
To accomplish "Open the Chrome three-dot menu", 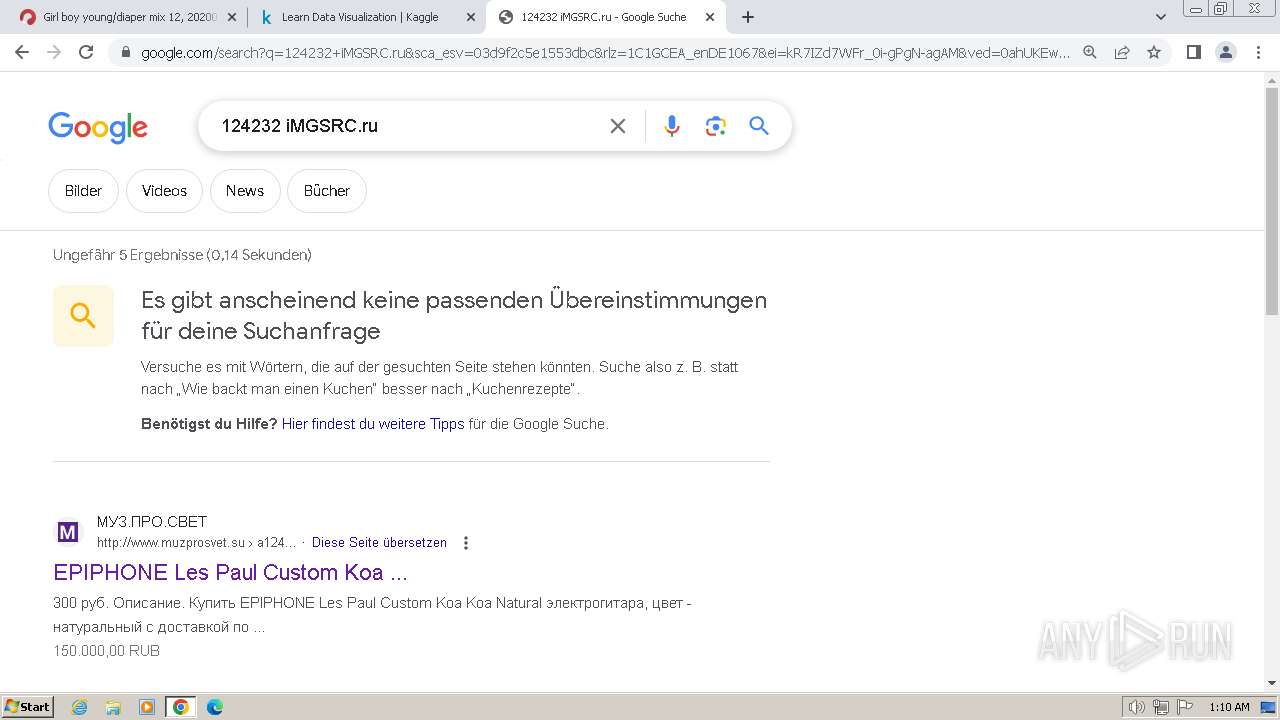I will pos(1256,52).
